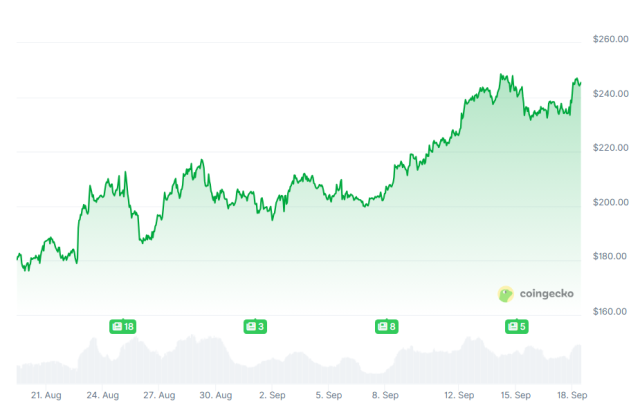Click the $260.00 price axis label
Image resolution: width=640 pixels, height=410 pixels.
(609, 39)
